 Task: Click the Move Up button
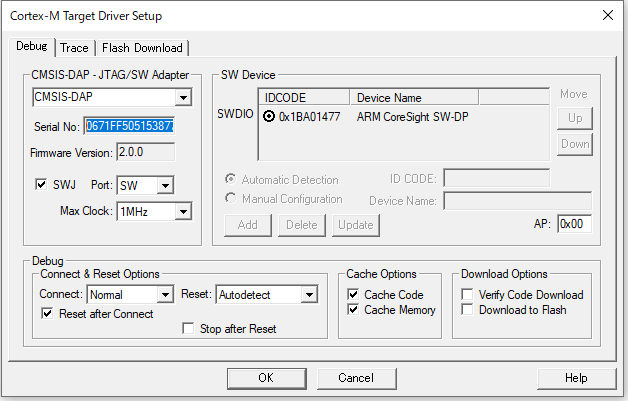(575, 118)
